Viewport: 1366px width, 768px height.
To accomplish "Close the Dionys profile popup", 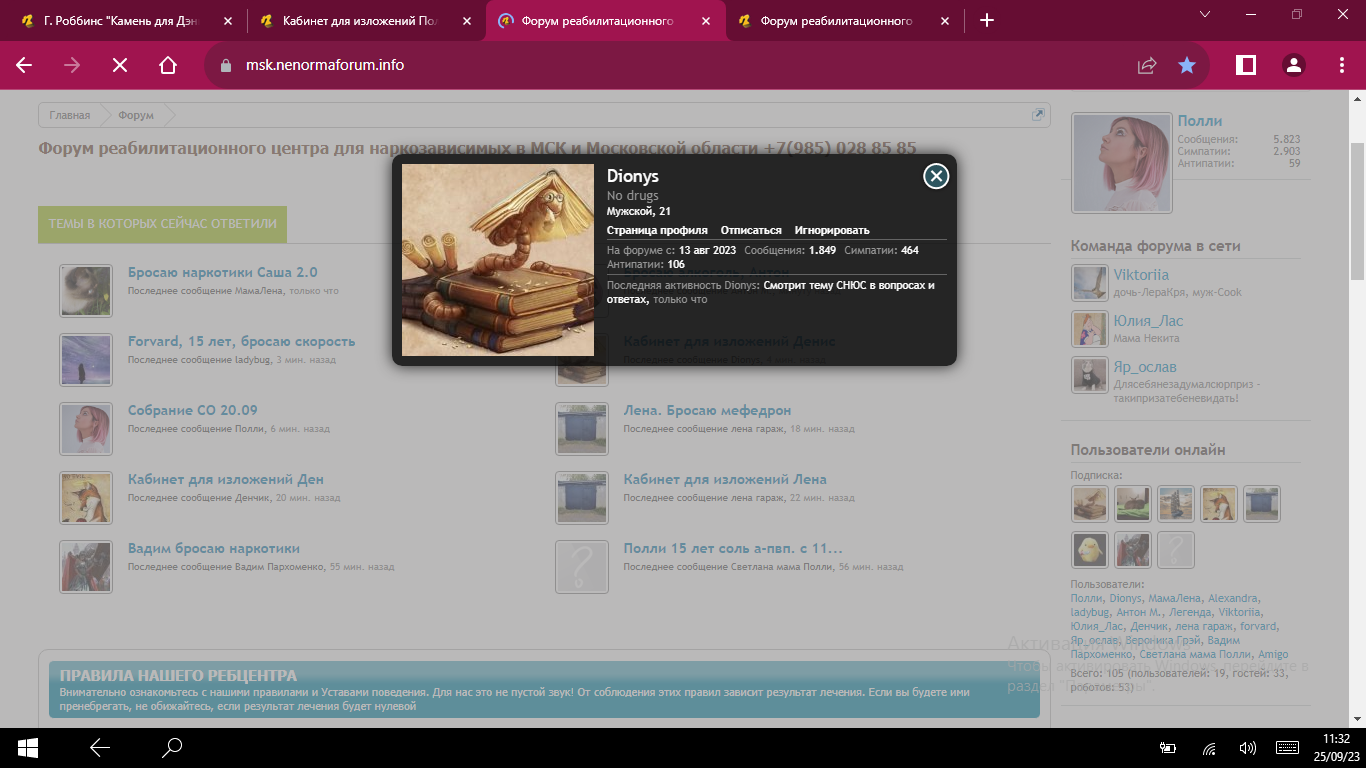I will (x=936, y=177).
